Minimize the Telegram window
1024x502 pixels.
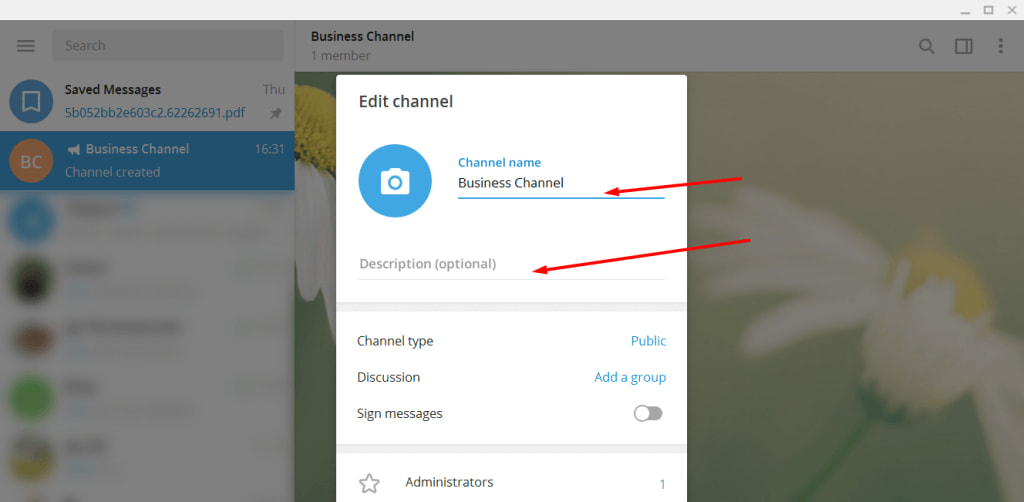tap(966, 10)
